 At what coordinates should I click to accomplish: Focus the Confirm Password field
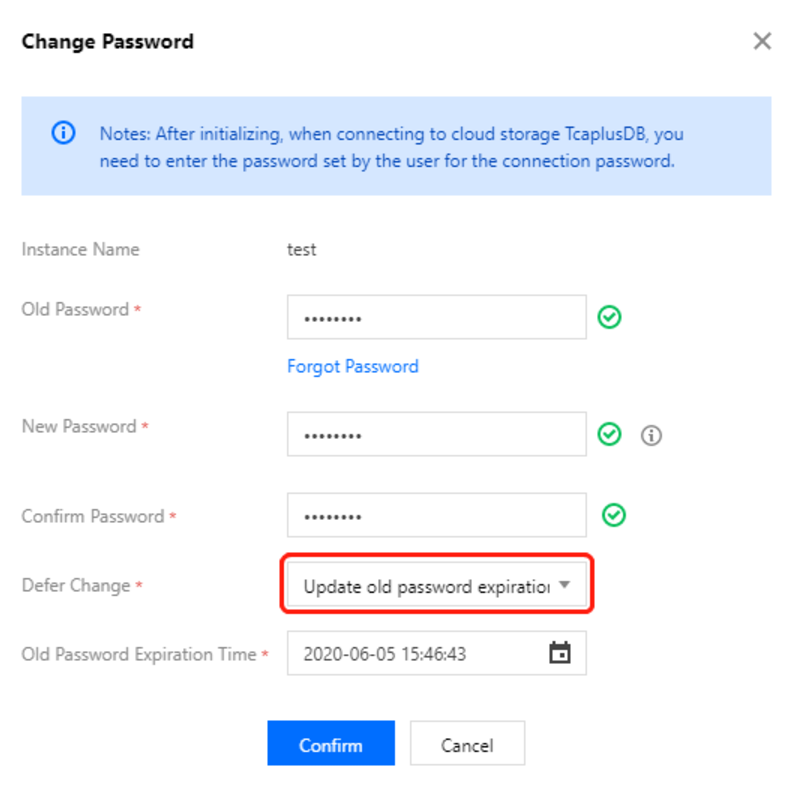point(436,516)
